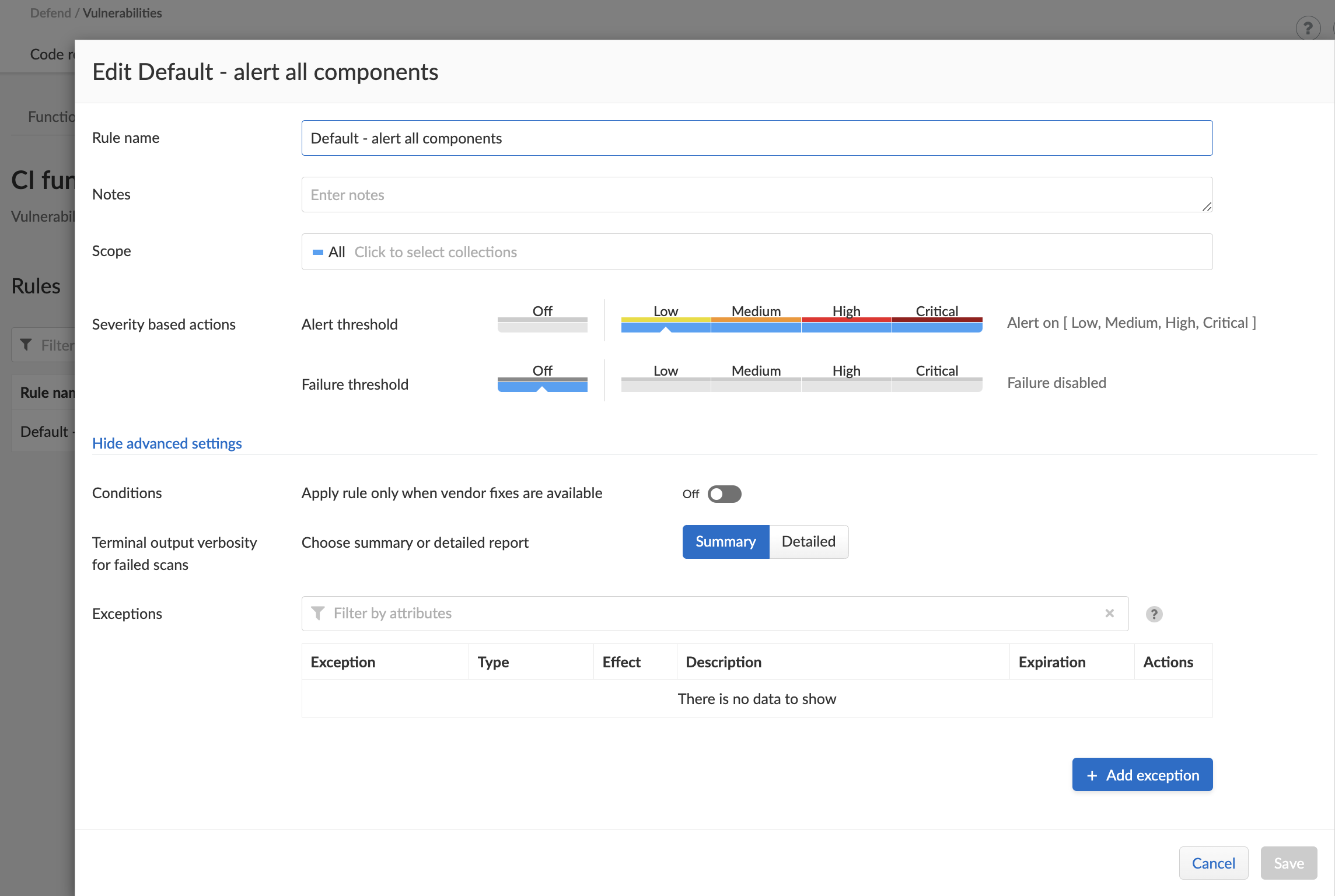
Task: Click the plus icon on Add exception
Action: [1092, 775]
